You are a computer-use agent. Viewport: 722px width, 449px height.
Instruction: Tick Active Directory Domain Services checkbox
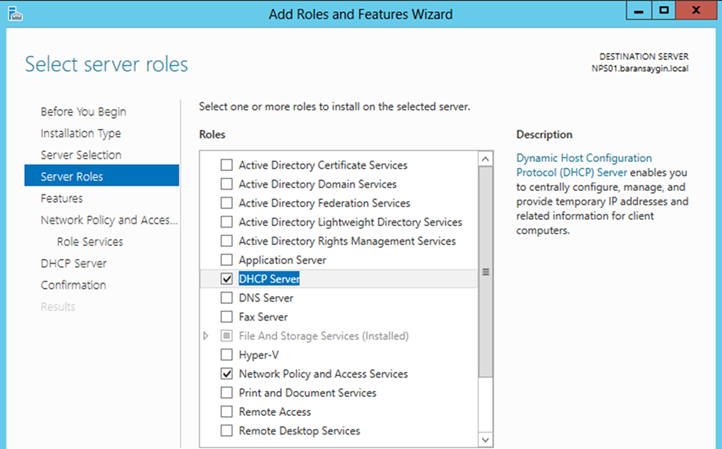227,184
